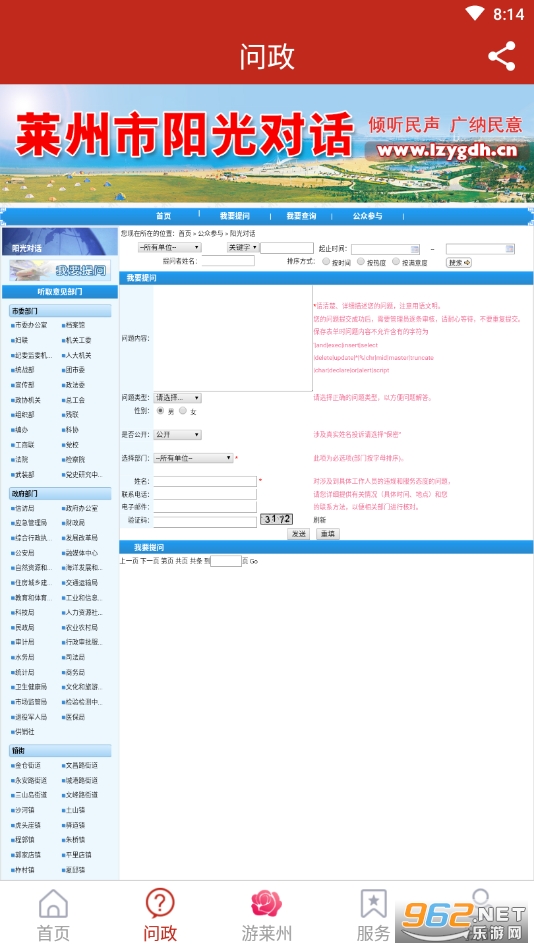Open the 是否公开 公开 dropdown

(177, 435)
